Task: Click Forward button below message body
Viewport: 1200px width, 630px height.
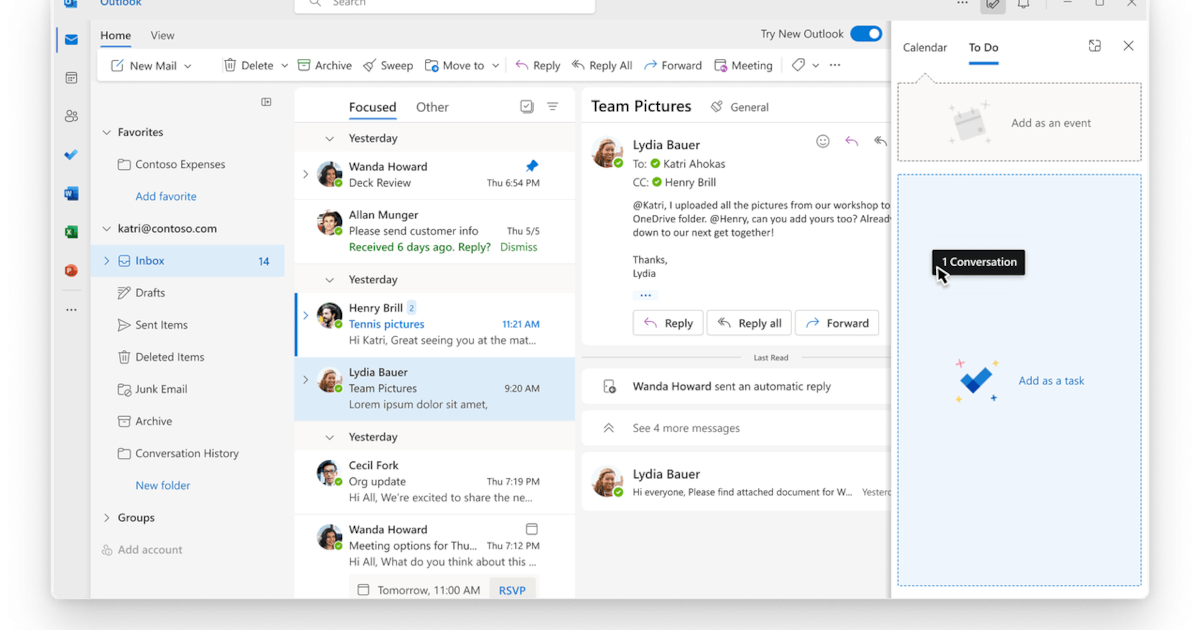Action: 838,323
